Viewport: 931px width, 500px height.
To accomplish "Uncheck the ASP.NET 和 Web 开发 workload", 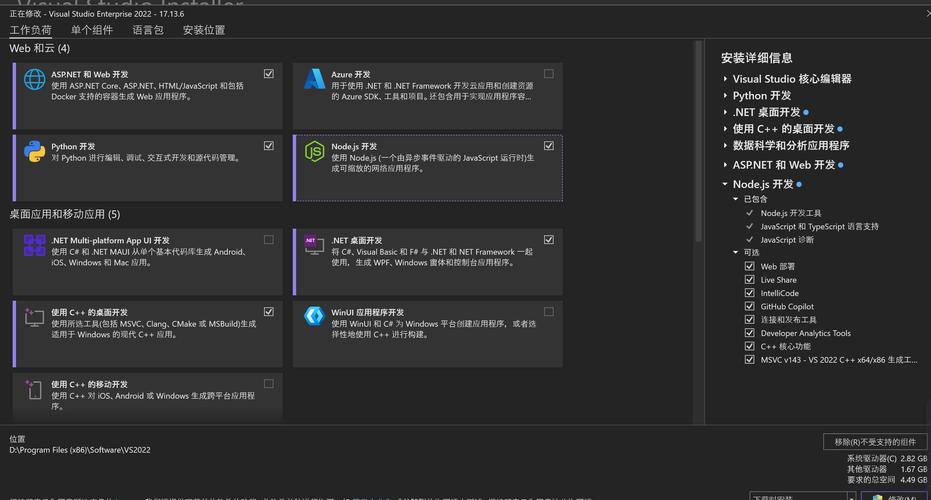I will click(269, 74).
